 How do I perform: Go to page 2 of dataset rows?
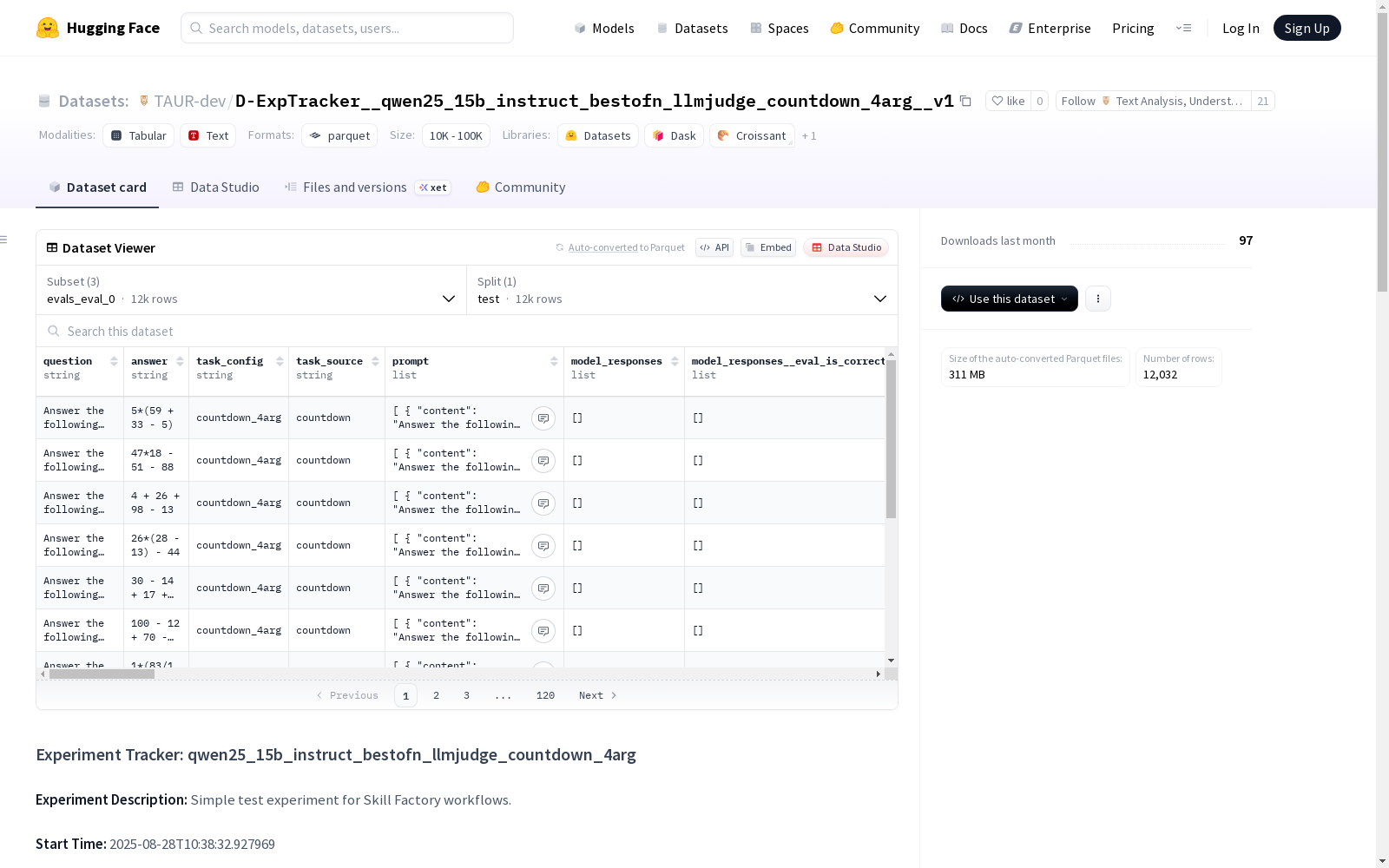point(436,695)
